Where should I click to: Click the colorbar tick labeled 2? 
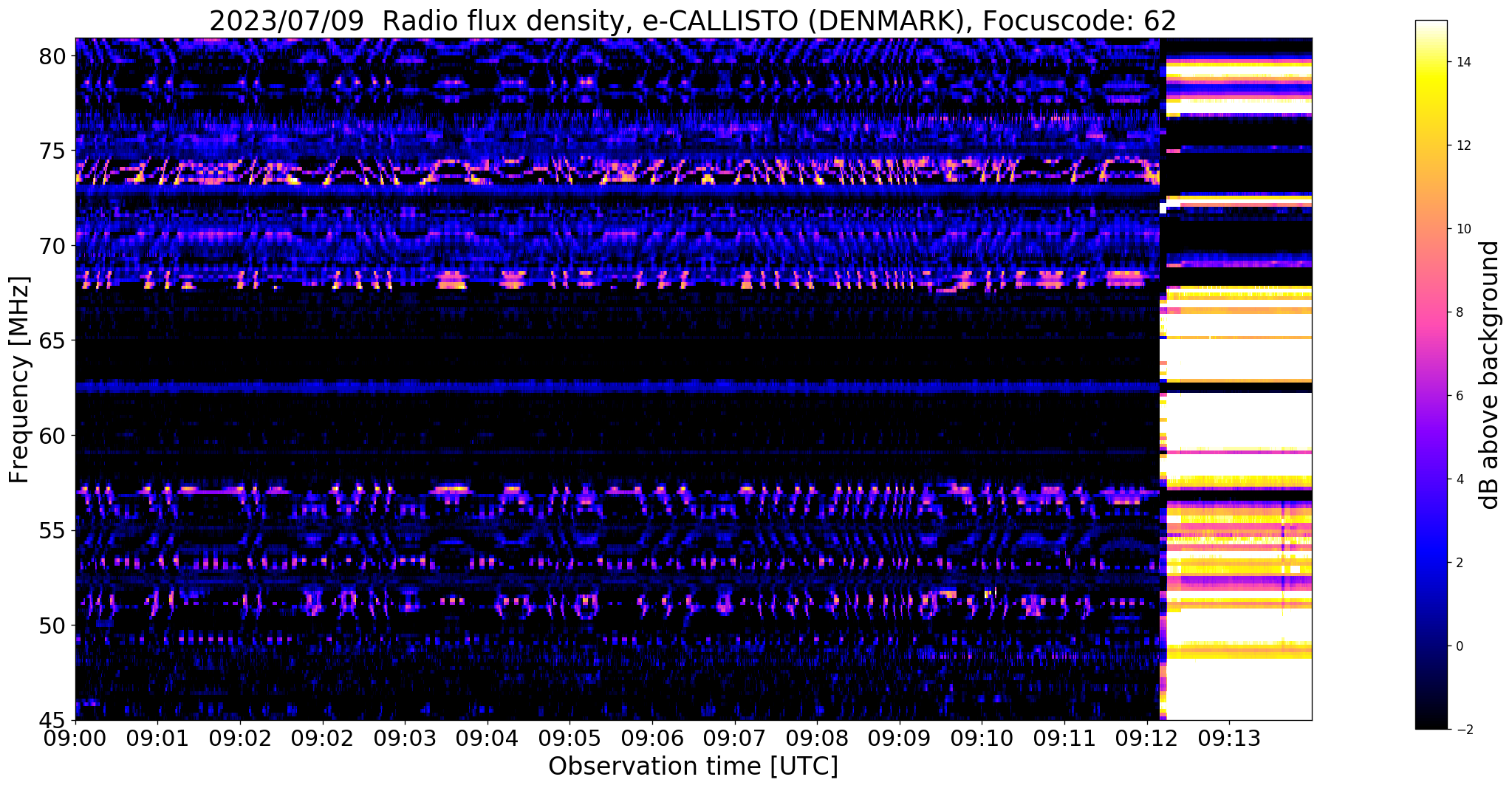[x=1458, y=563]
